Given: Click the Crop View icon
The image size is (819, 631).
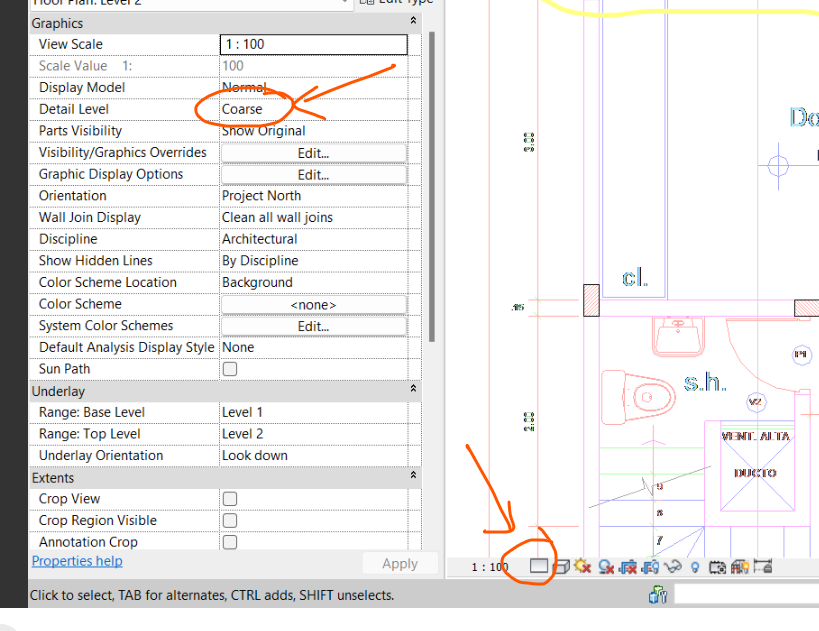Looking at the screenshot, I should [x=627, y=565].
